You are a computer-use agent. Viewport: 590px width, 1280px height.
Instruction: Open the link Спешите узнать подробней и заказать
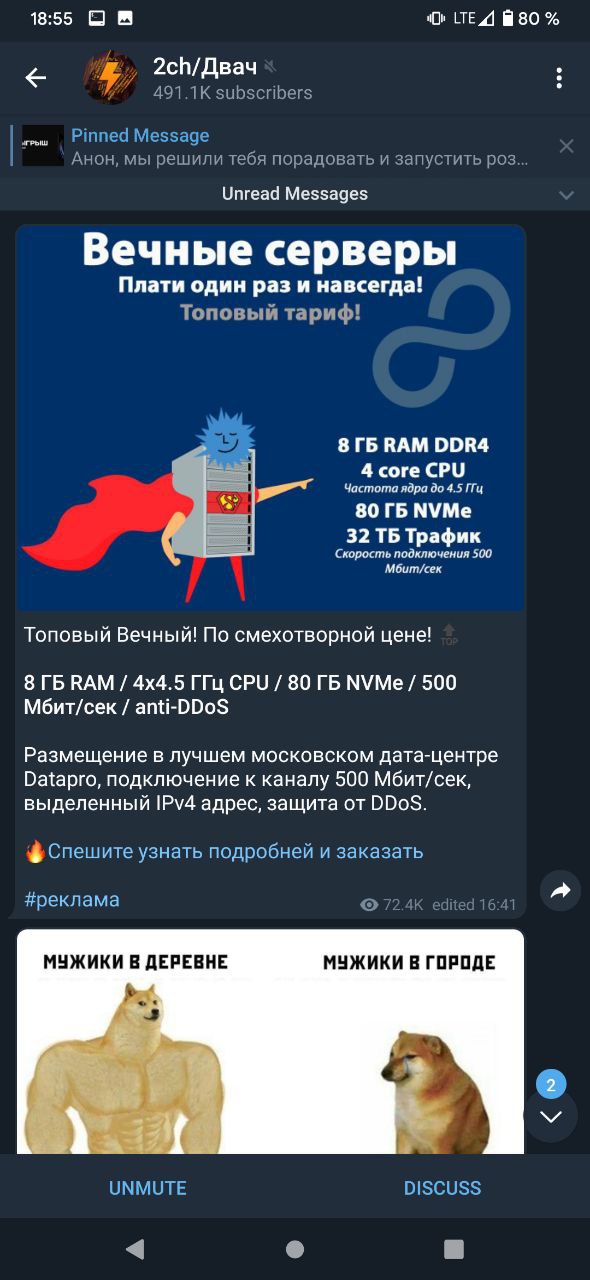click(235, 851)
